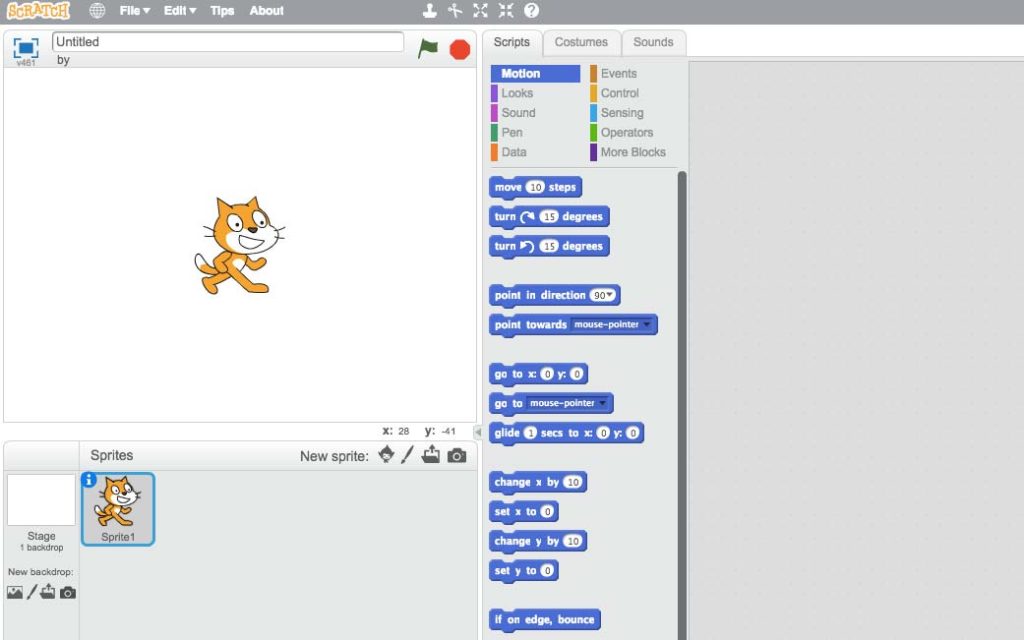Screen dimensions: 1024x640
Task: Open the language globe menu
Action: (97, 10)
